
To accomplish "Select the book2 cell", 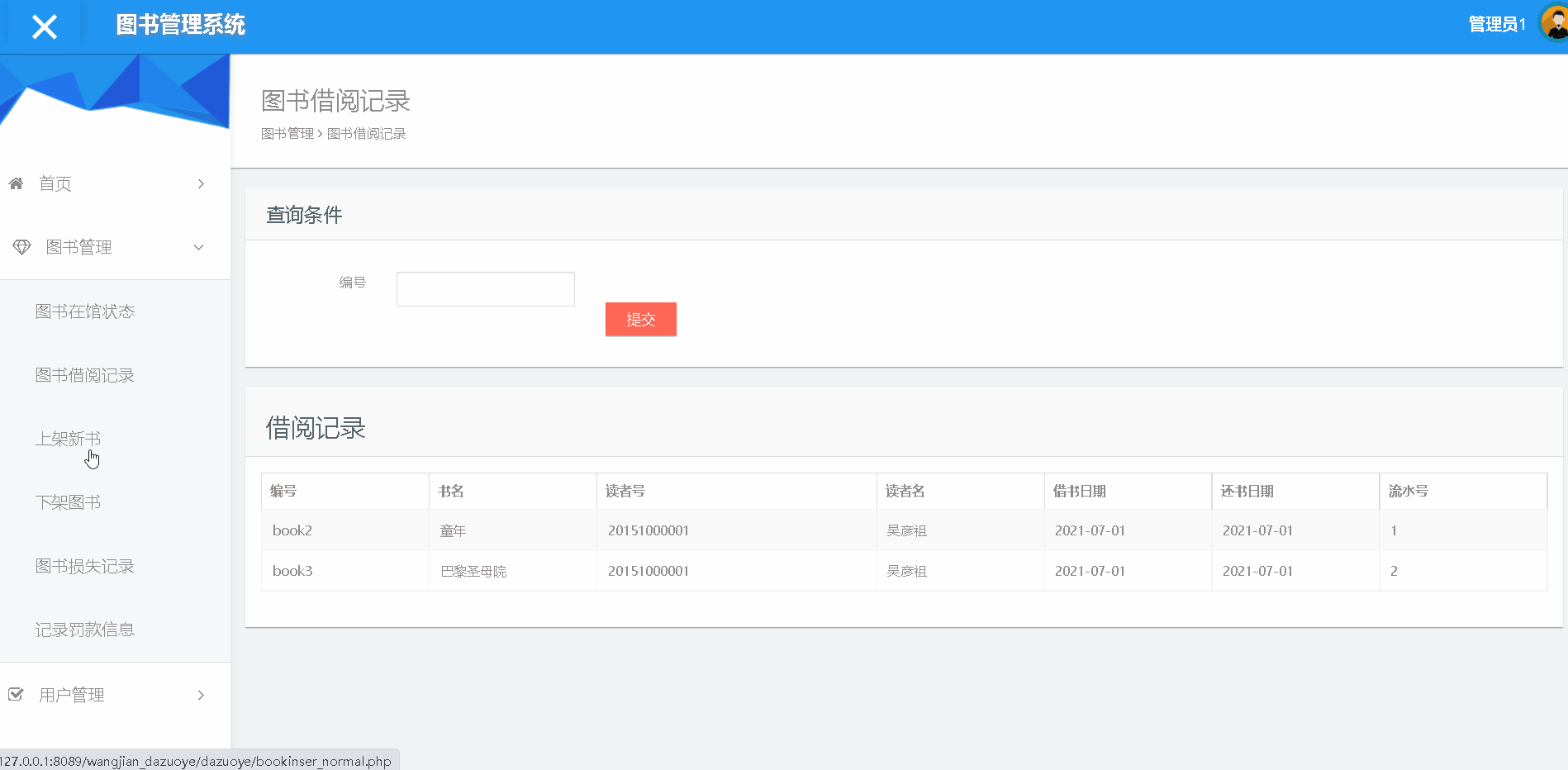I will tap(345, 530).
